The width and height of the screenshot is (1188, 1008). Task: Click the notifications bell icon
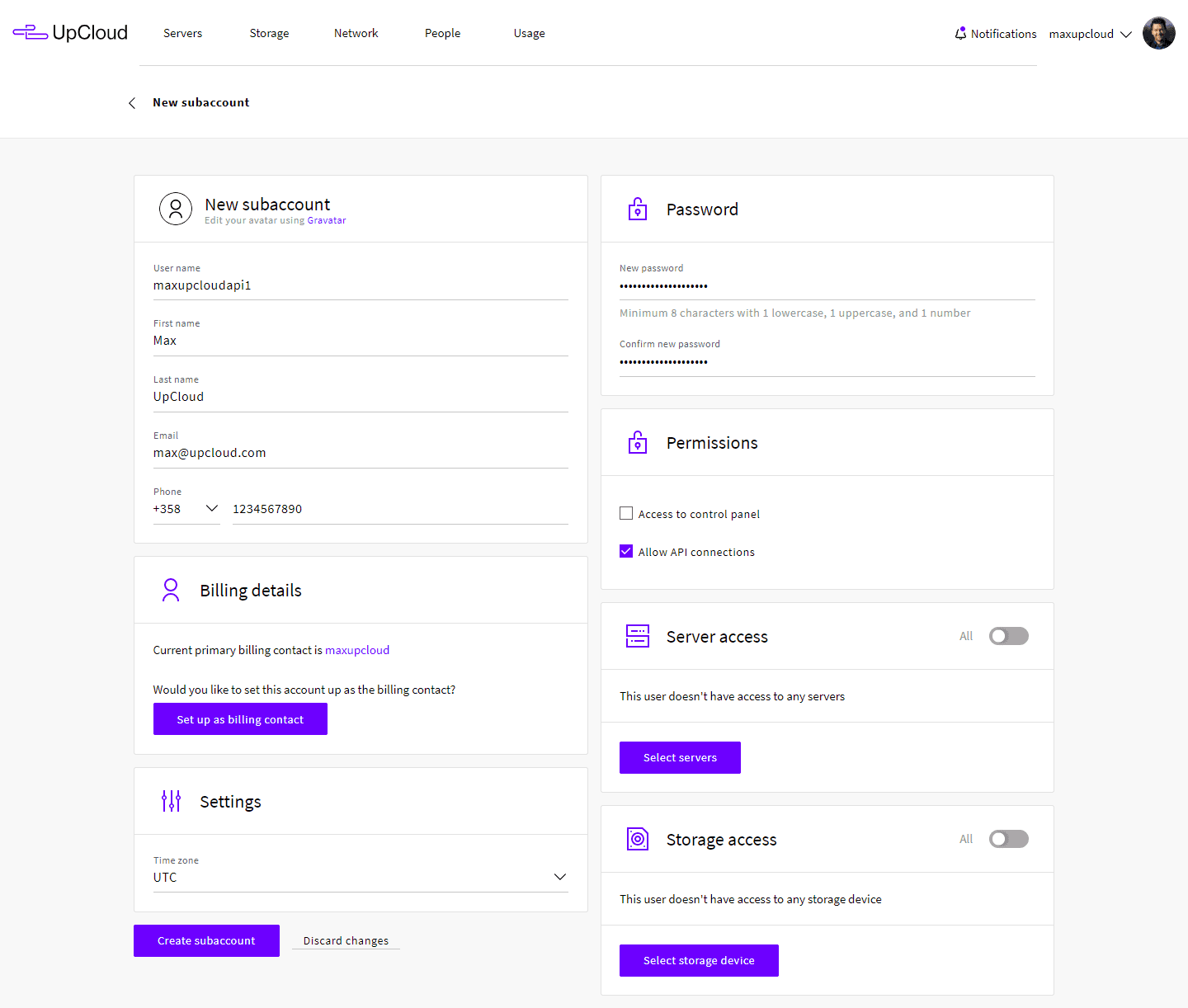pyautogui.click(x=960, y=34)
